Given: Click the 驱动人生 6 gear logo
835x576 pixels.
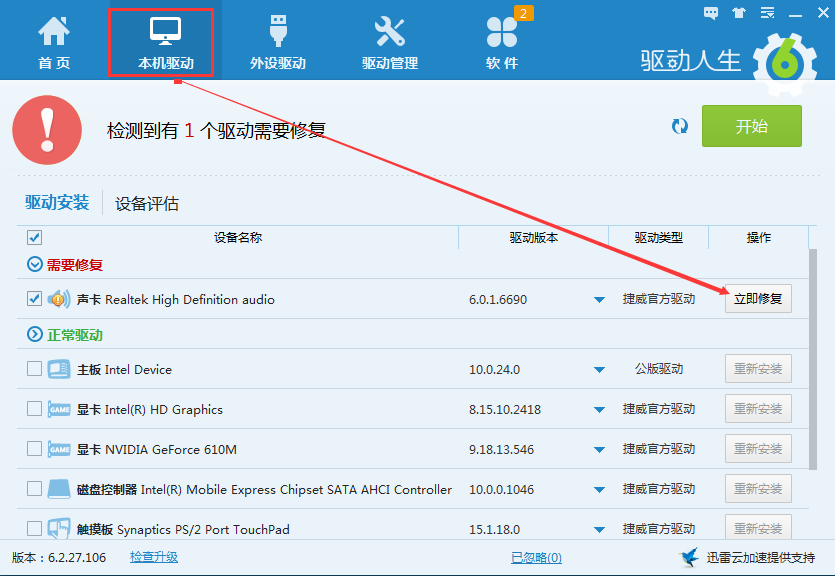Looking at the screenshot, I should (x=785, y=64).
